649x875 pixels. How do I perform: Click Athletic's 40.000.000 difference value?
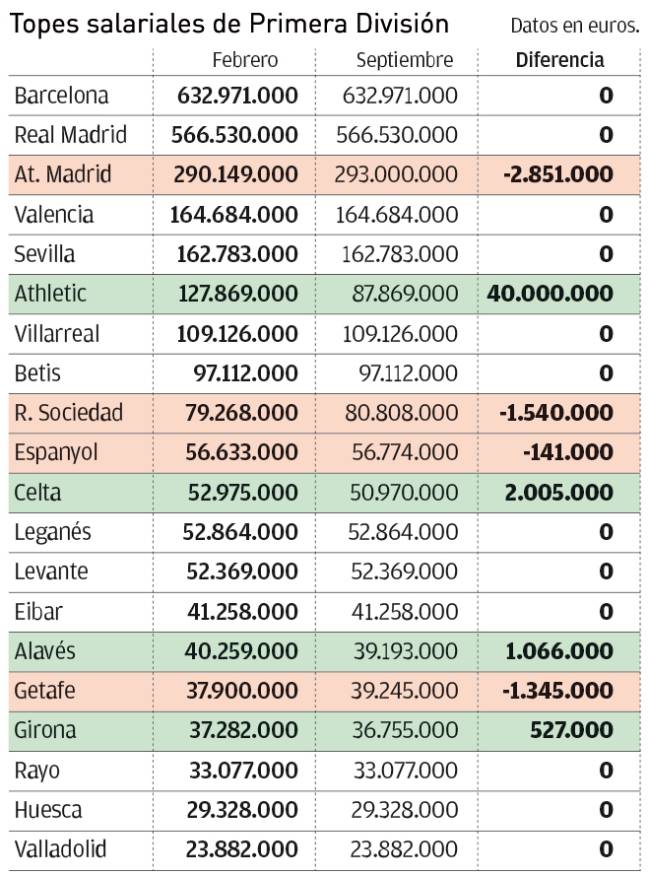549,294
